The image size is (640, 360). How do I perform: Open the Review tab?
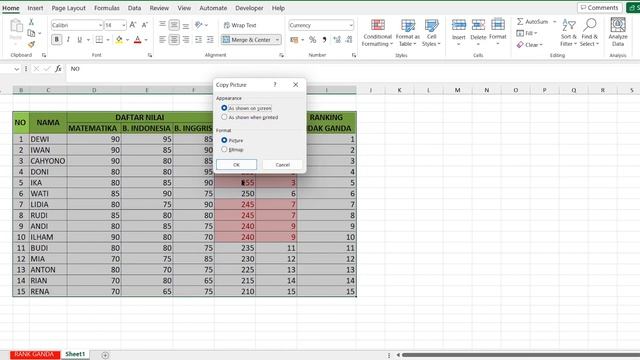click(159, 8)
